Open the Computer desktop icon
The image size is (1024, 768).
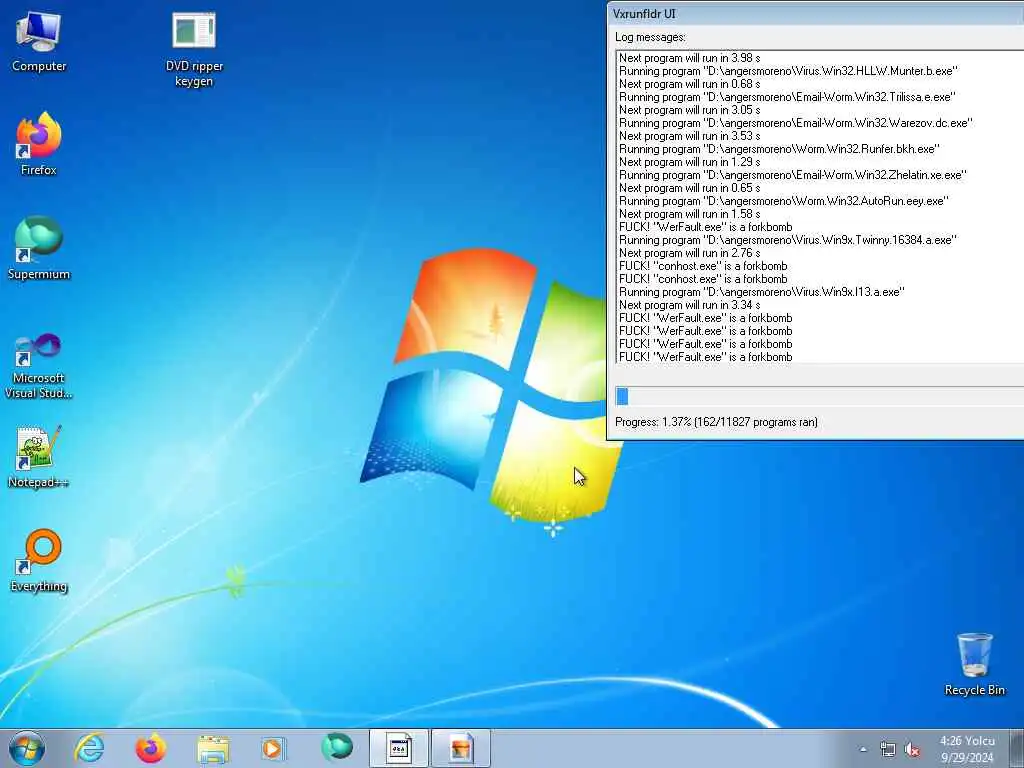coord(39,41)
